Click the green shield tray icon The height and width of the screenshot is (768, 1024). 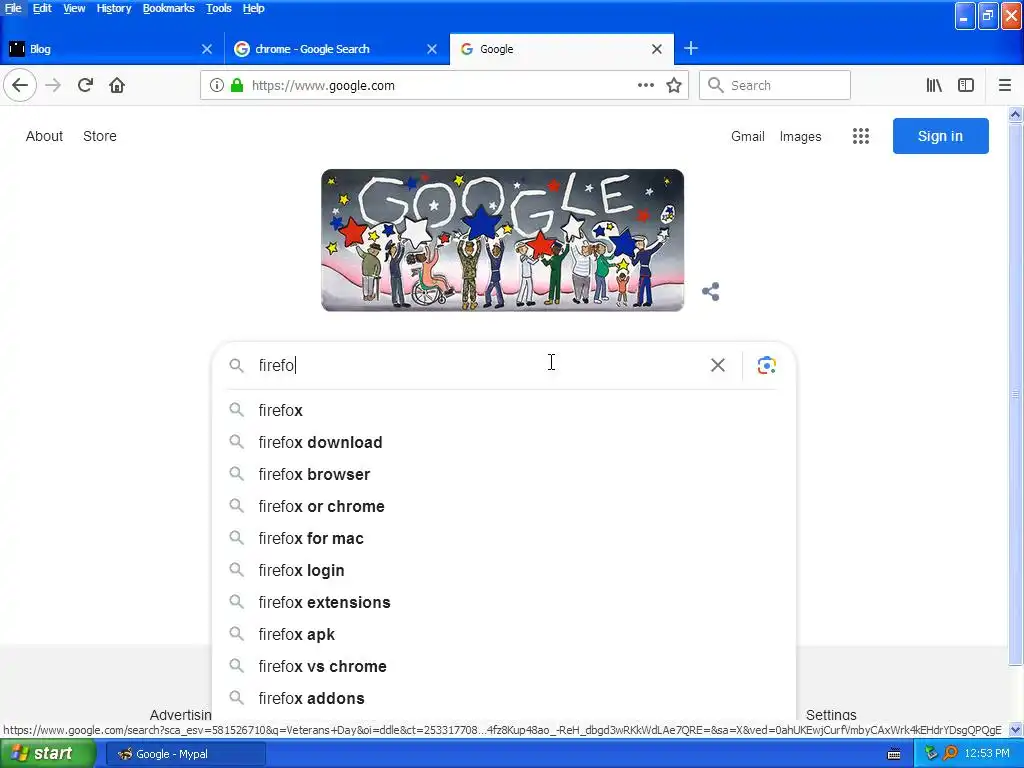(931, 754)
